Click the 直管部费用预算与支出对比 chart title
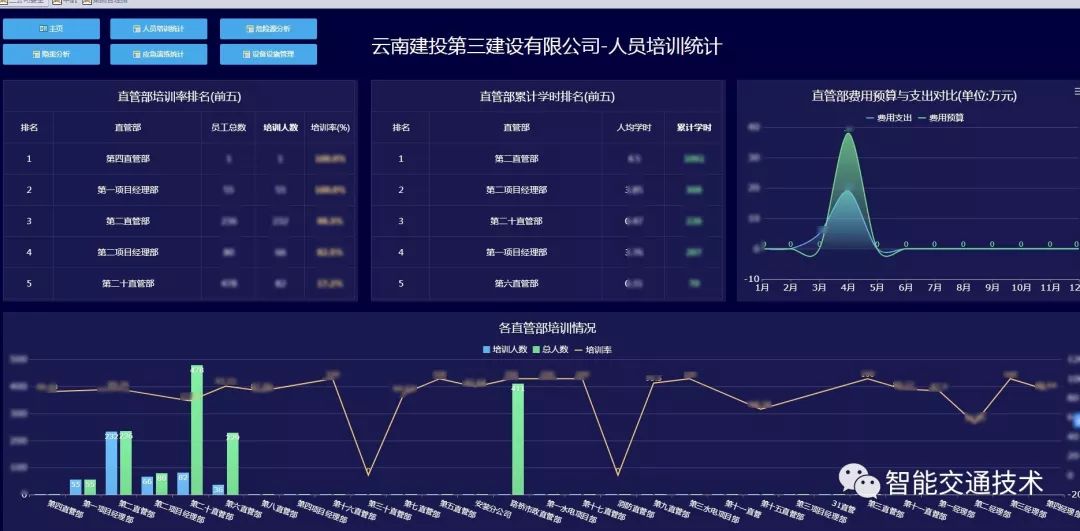Viewport: 1080px width, 531px height. pos(914,96)
